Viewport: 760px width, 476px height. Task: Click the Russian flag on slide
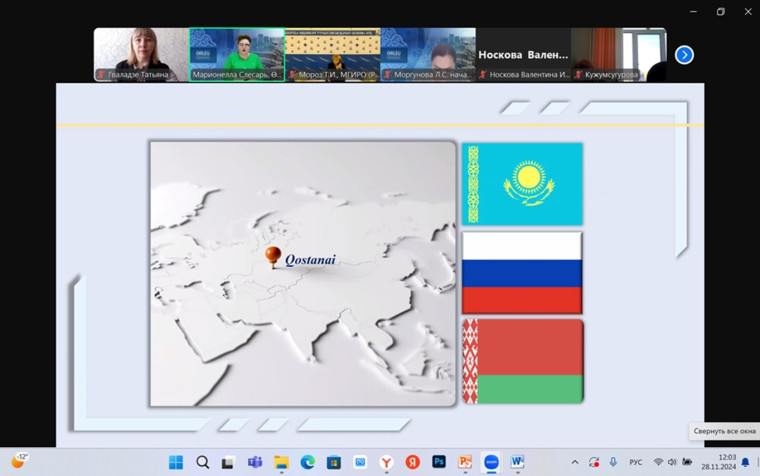click(522, 273)
